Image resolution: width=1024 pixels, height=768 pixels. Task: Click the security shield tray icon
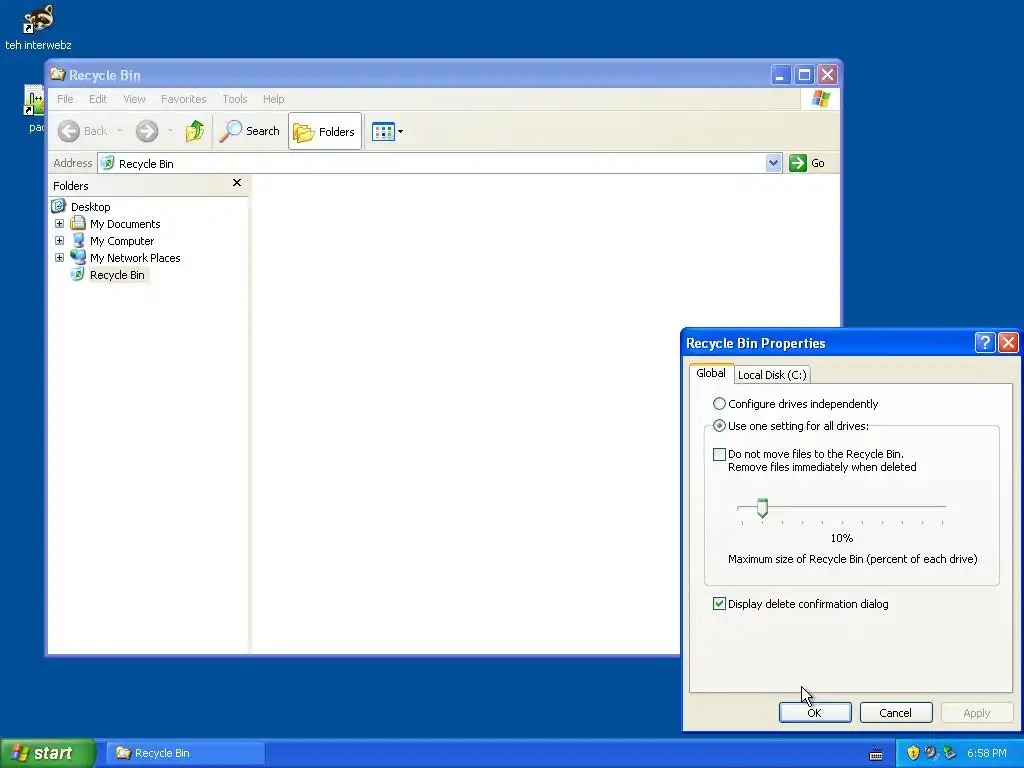pos(913,753)
